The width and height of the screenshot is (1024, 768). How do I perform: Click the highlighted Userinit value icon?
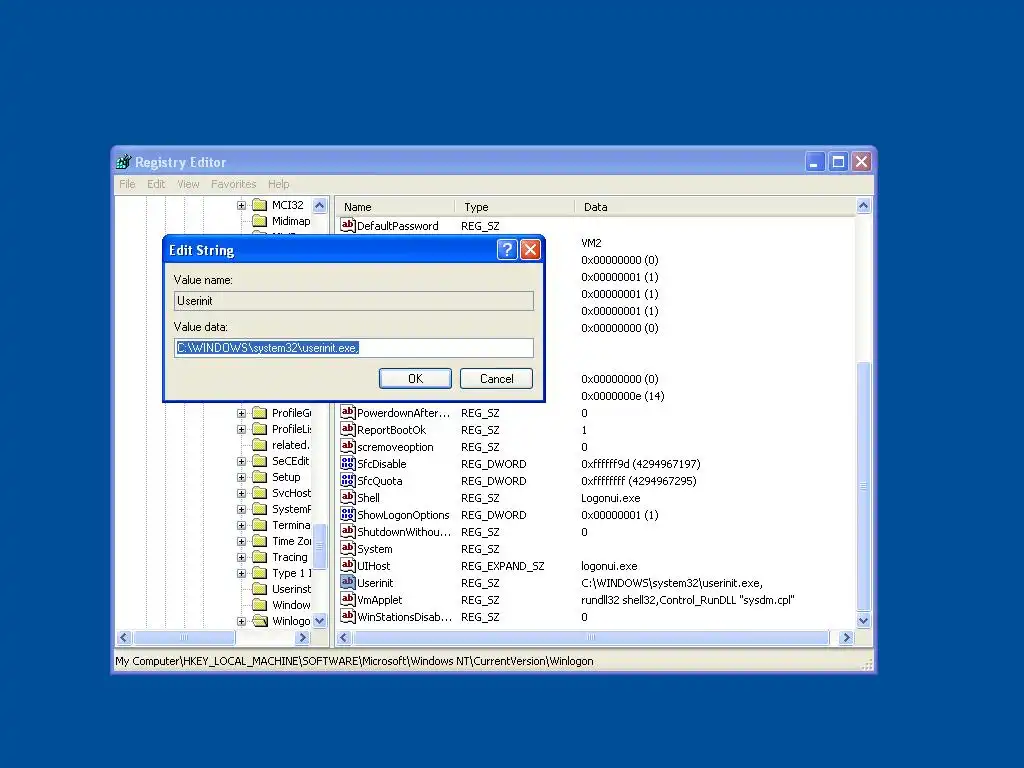347,583
